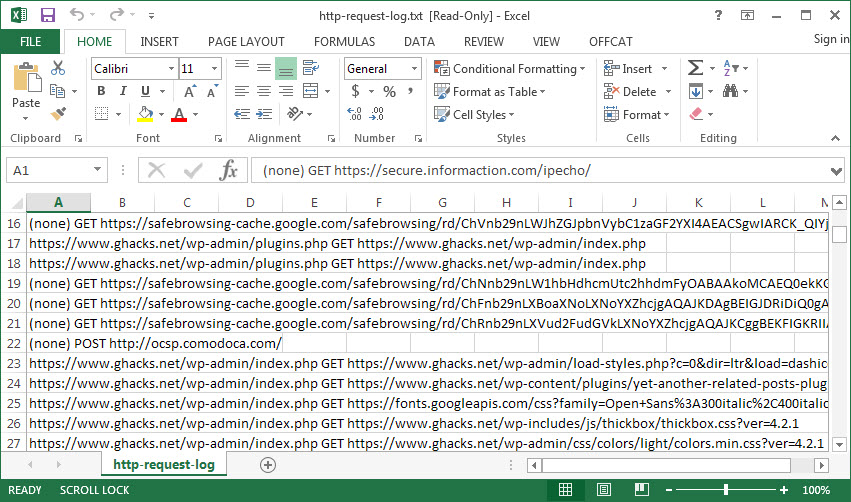Undo the last action

click(x=77, y=15)
